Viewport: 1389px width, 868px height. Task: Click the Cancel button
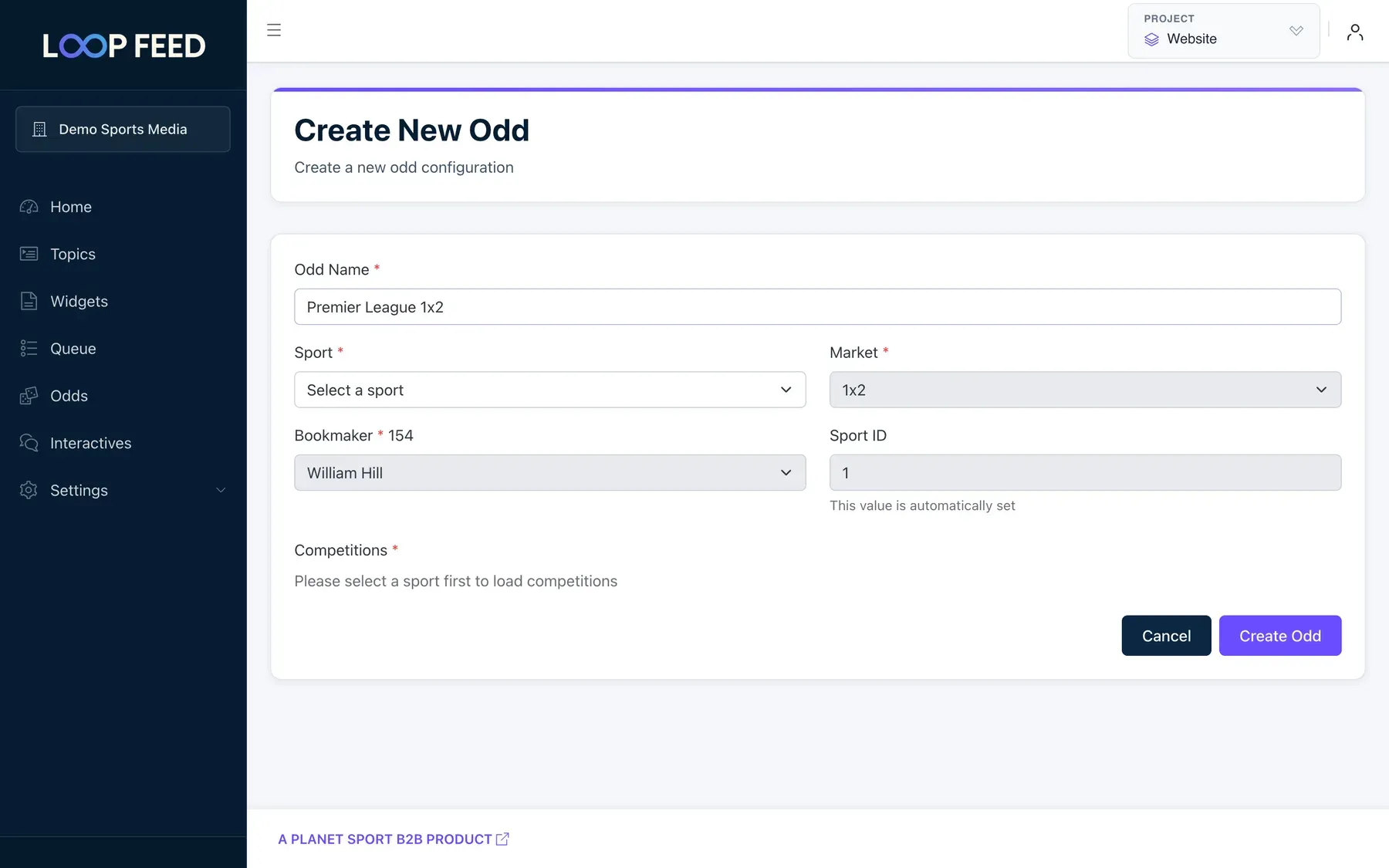[x=1166, y=636]
